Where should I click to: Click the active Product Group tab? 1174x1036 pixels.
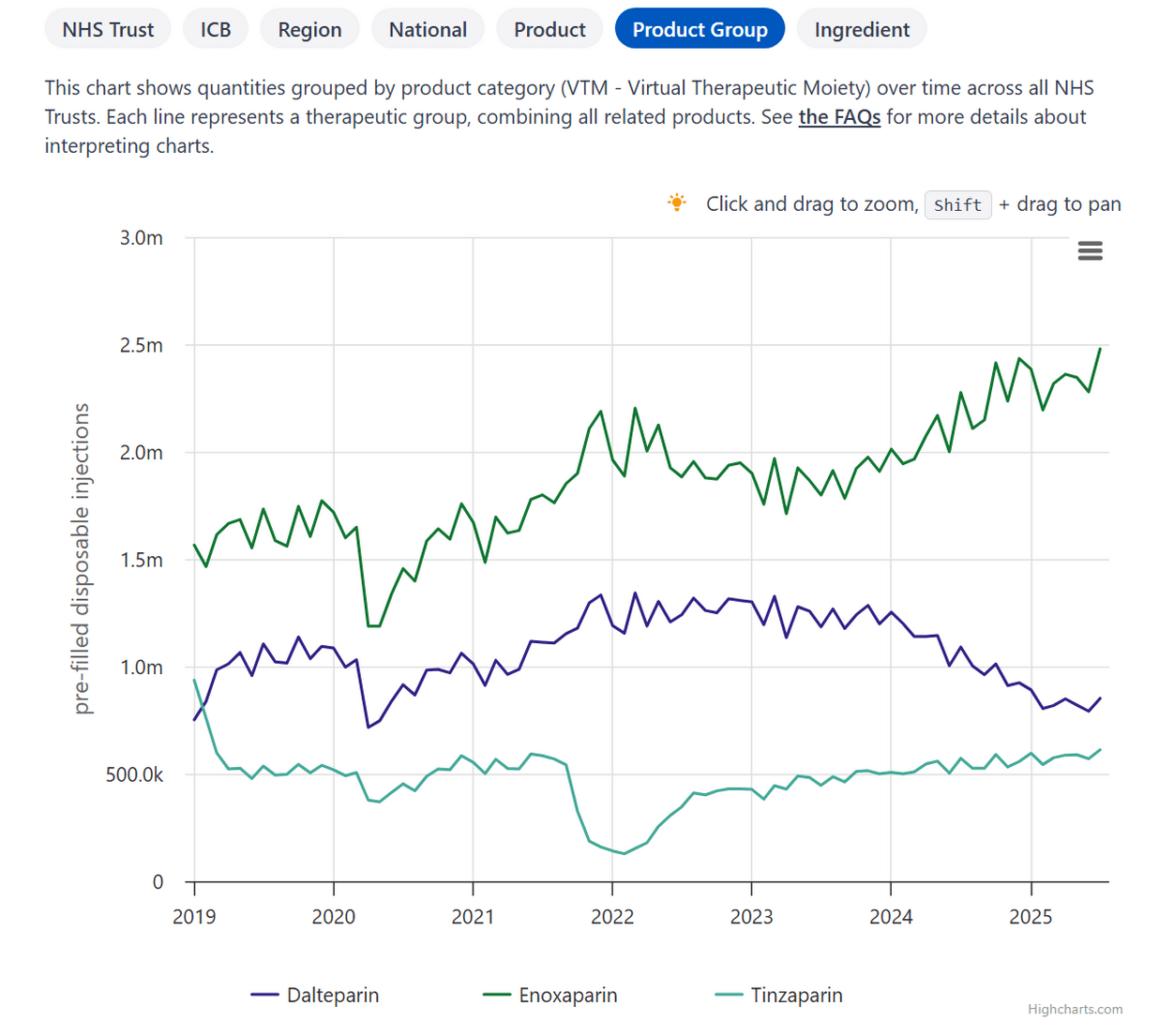tap(700, 29)
